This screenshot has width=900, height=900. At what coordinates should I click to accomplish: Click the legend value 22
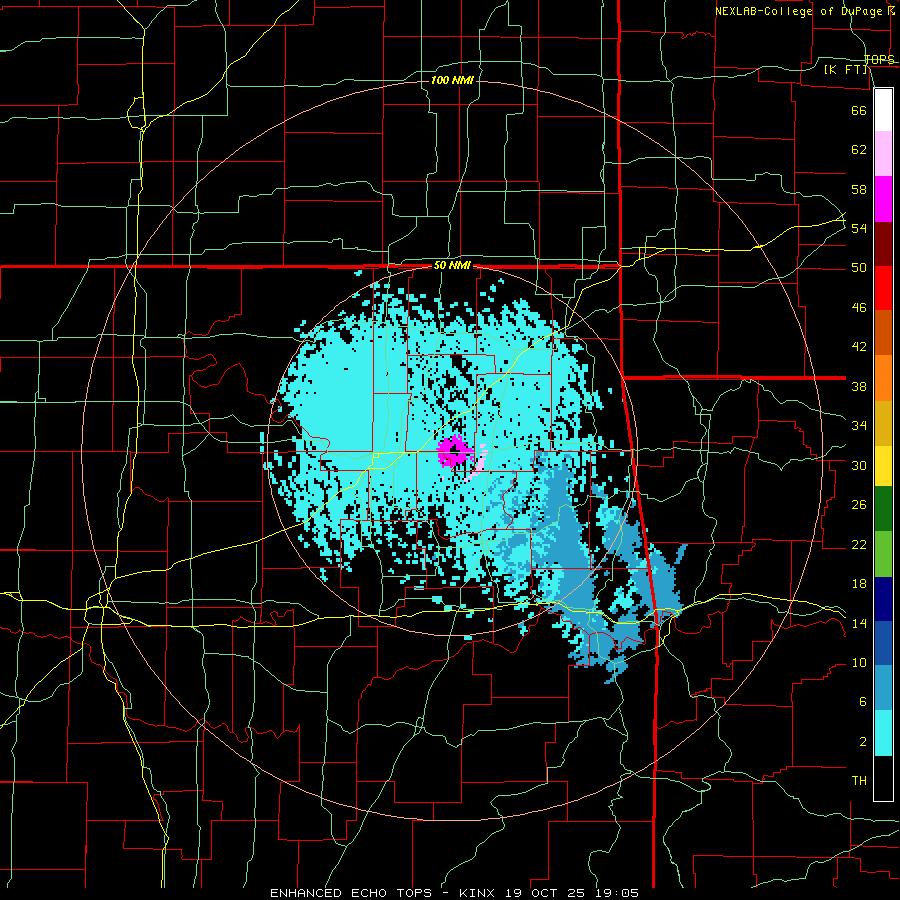tap(859, 544)
